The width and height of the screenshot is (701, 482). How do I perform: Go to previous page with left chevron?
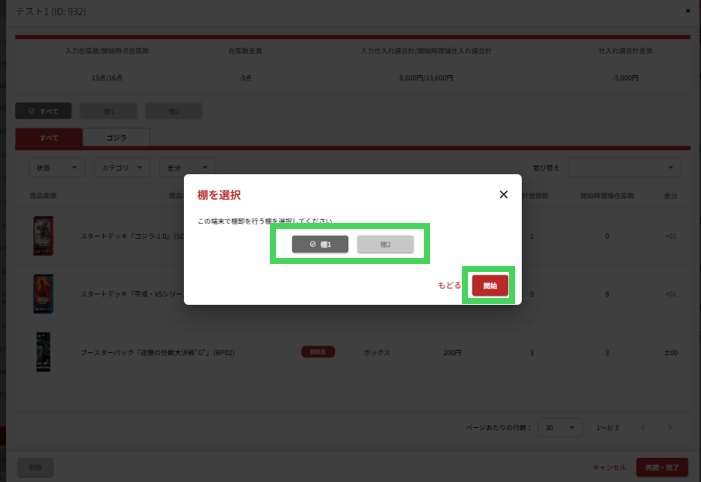pos(642,427)
